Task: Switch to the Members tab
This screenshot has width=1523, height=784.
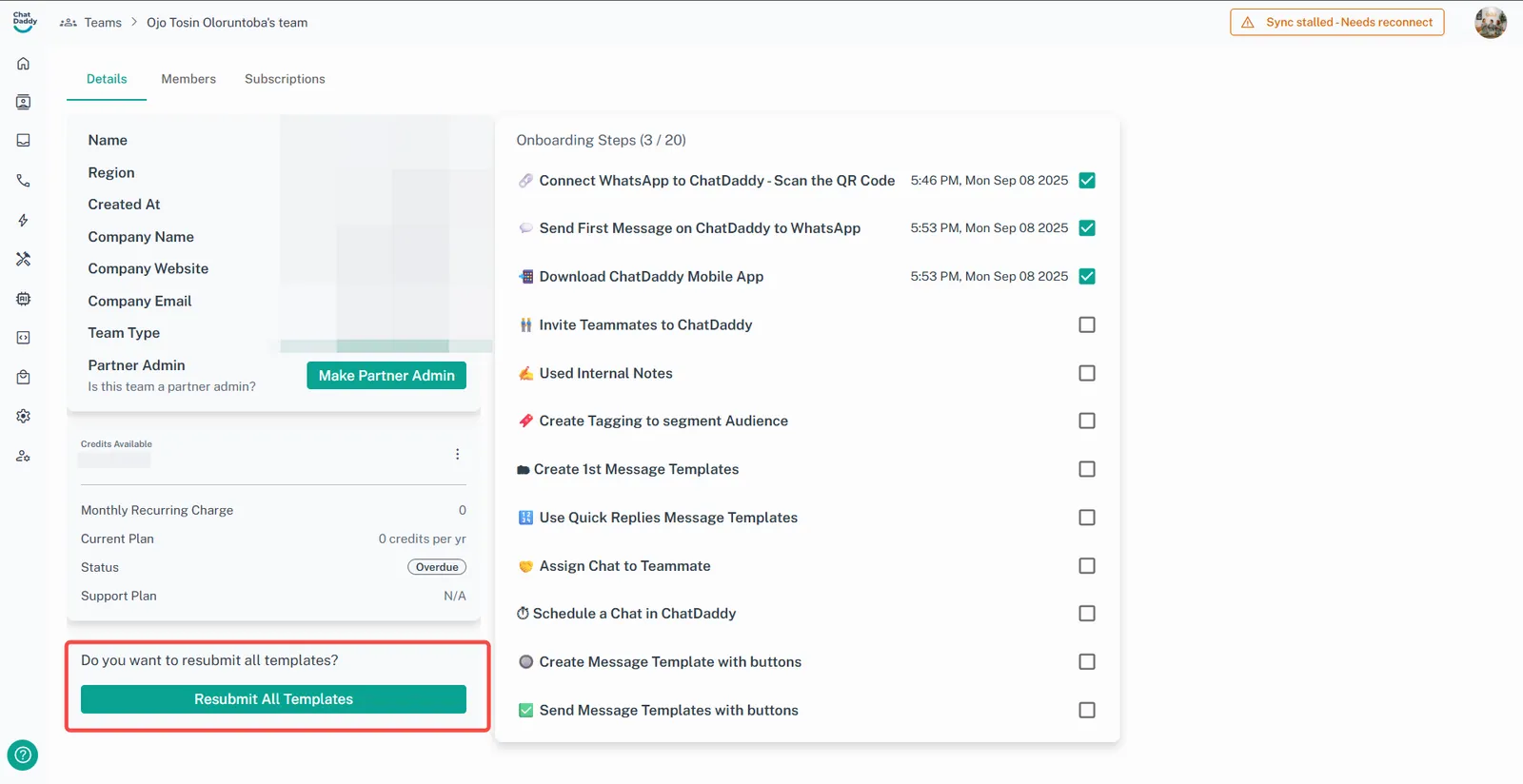Action: click(x=188, y=79)
